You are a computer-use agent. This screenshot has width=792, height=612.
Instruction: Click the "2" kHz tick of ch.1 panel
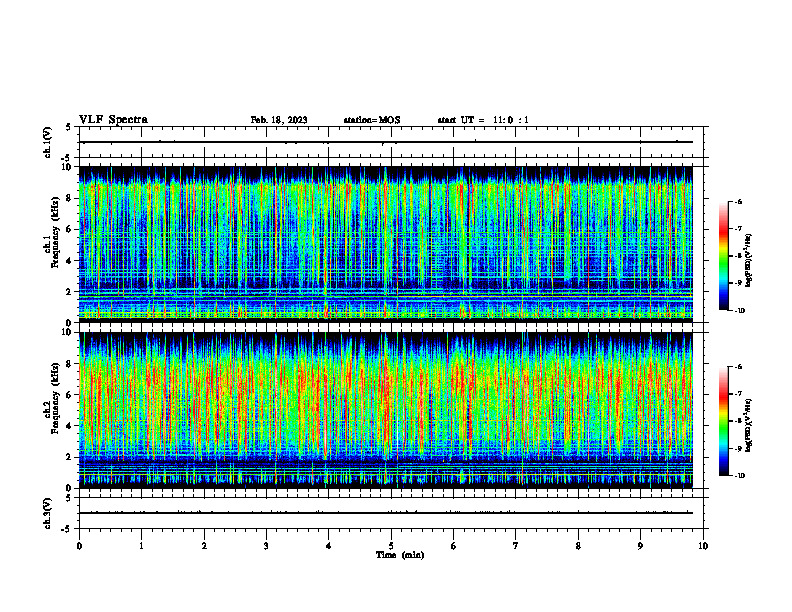[69, 292]
